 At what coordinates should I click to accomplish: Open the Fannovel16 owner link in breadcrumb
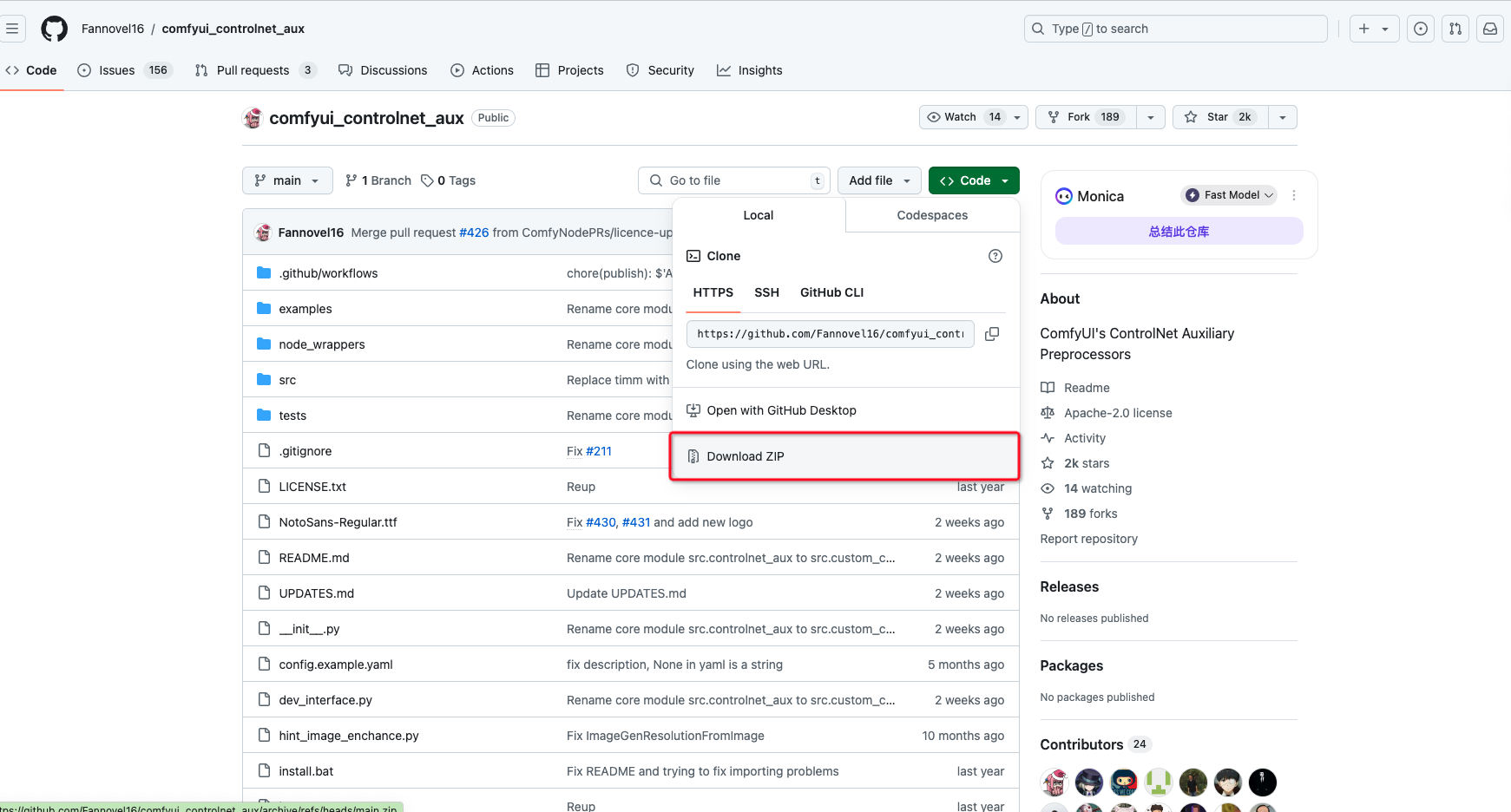click(x=113, y=29)
